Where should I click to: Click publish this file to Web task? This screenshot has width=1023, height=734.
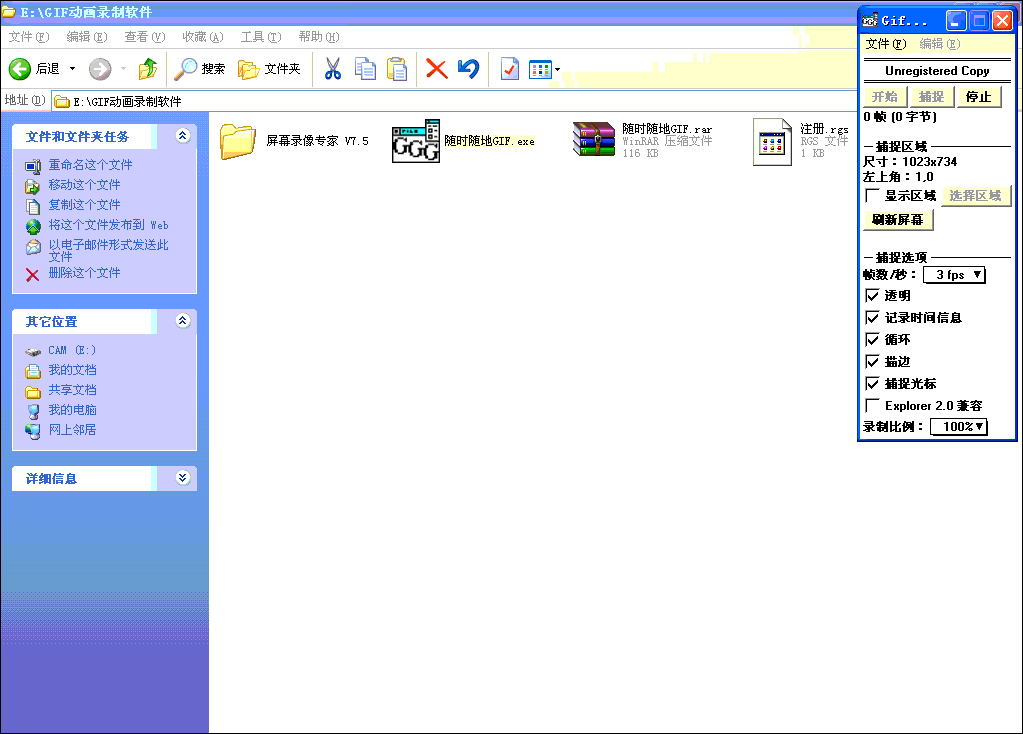click(108, 225)
